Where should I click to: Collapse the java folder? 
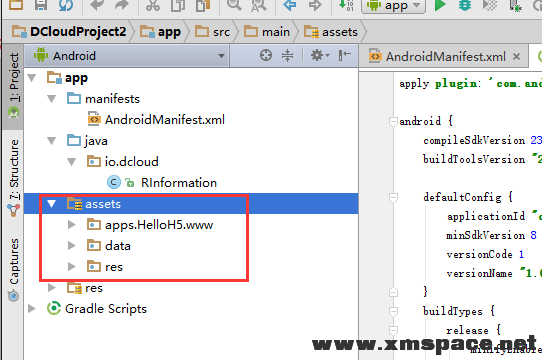click(52, 141)
